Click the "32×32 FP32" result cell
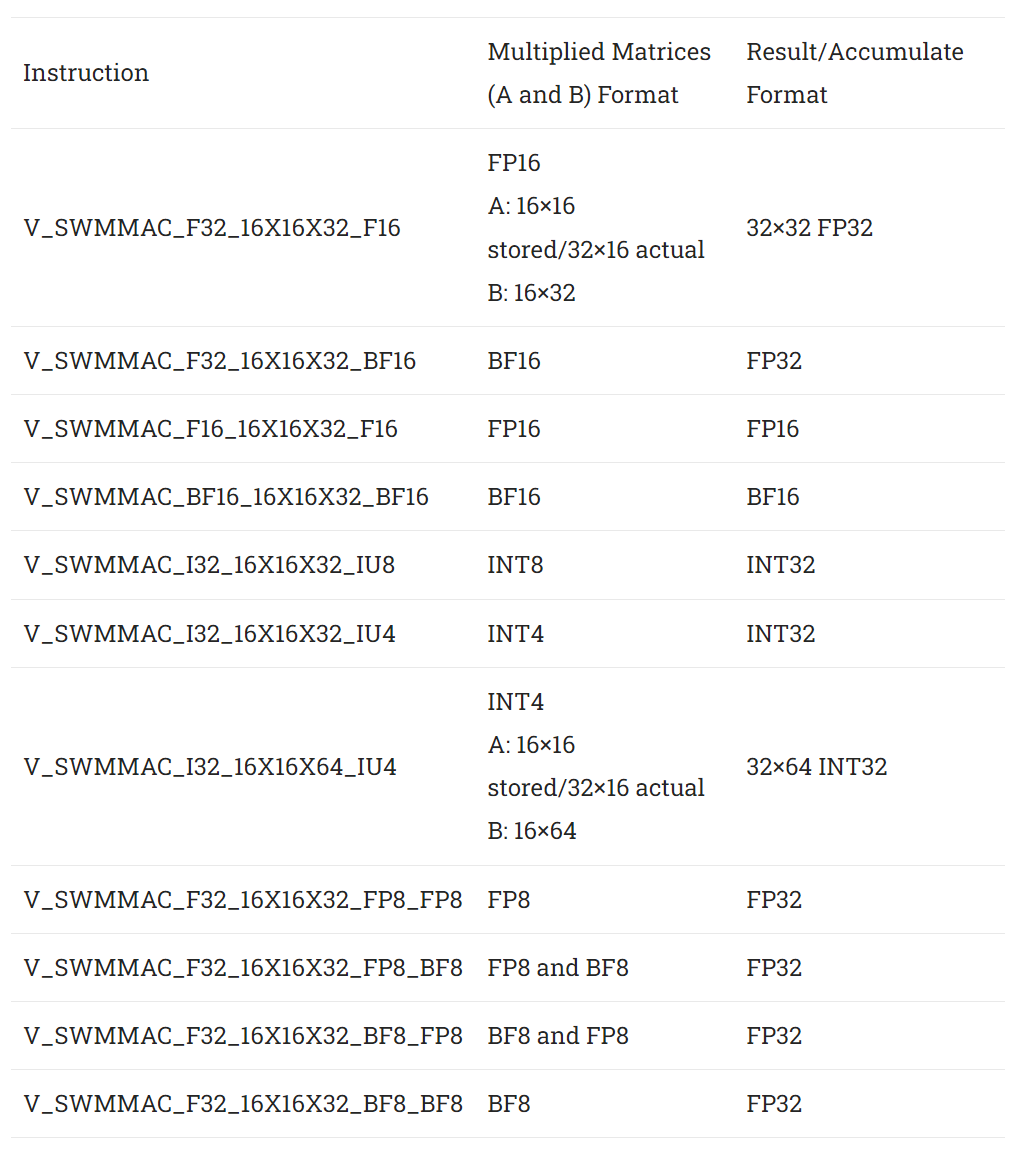Image resolution: width=1024 pixels, height=1152 pixels. pyautogui.click(x=809, y=228)
